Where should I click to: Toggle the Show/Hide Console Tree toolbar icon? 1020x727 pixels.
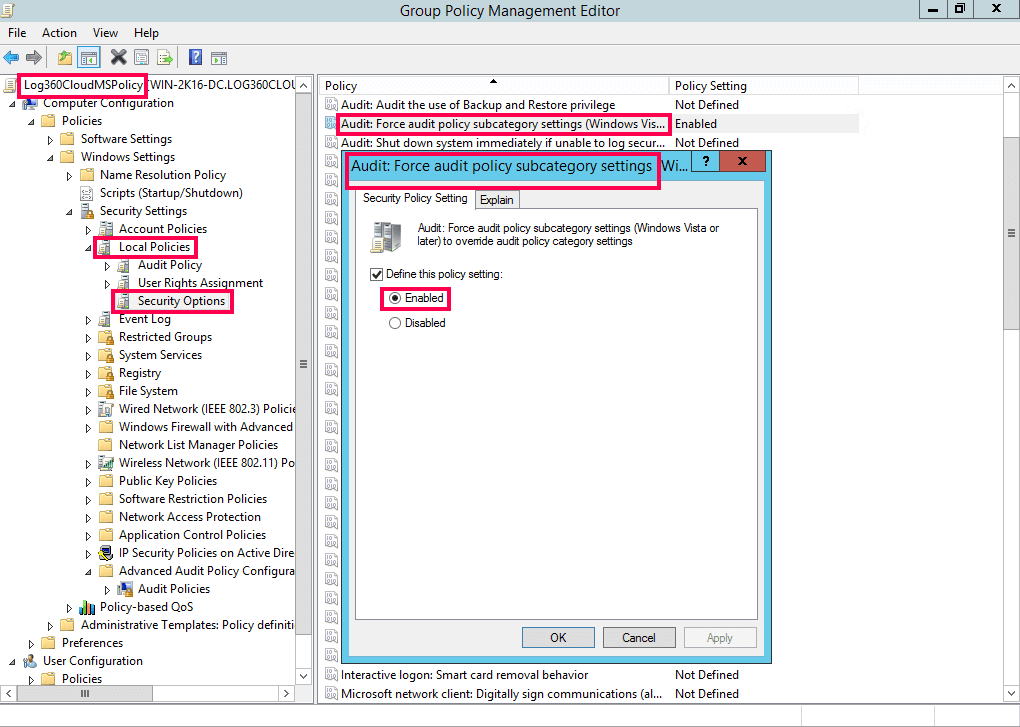tap(87, 57)
